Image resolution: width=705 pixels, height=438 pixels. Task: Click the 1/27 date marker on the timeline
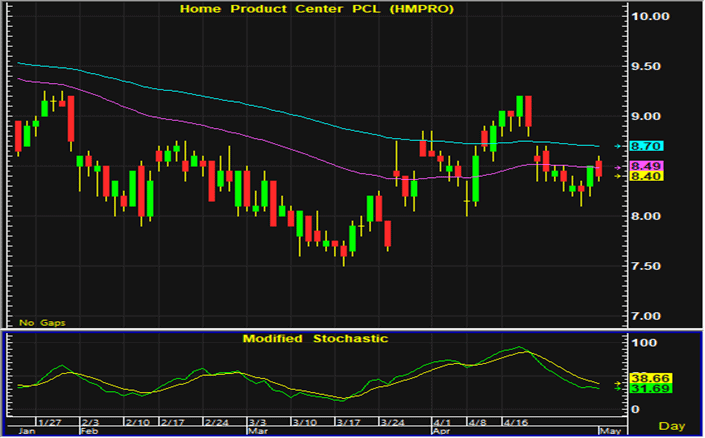tap(50, 423)
